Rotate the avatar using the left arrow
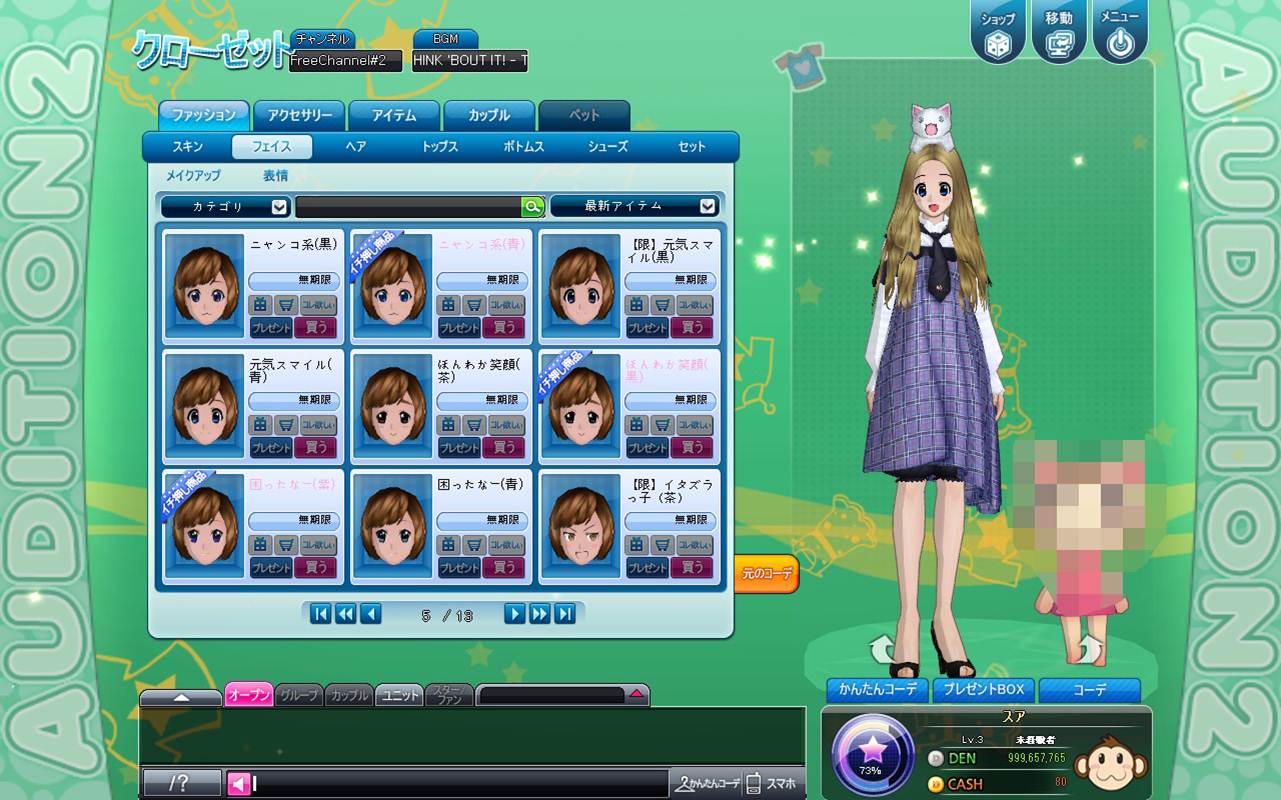1281x800 pixels. coord(884,649)
